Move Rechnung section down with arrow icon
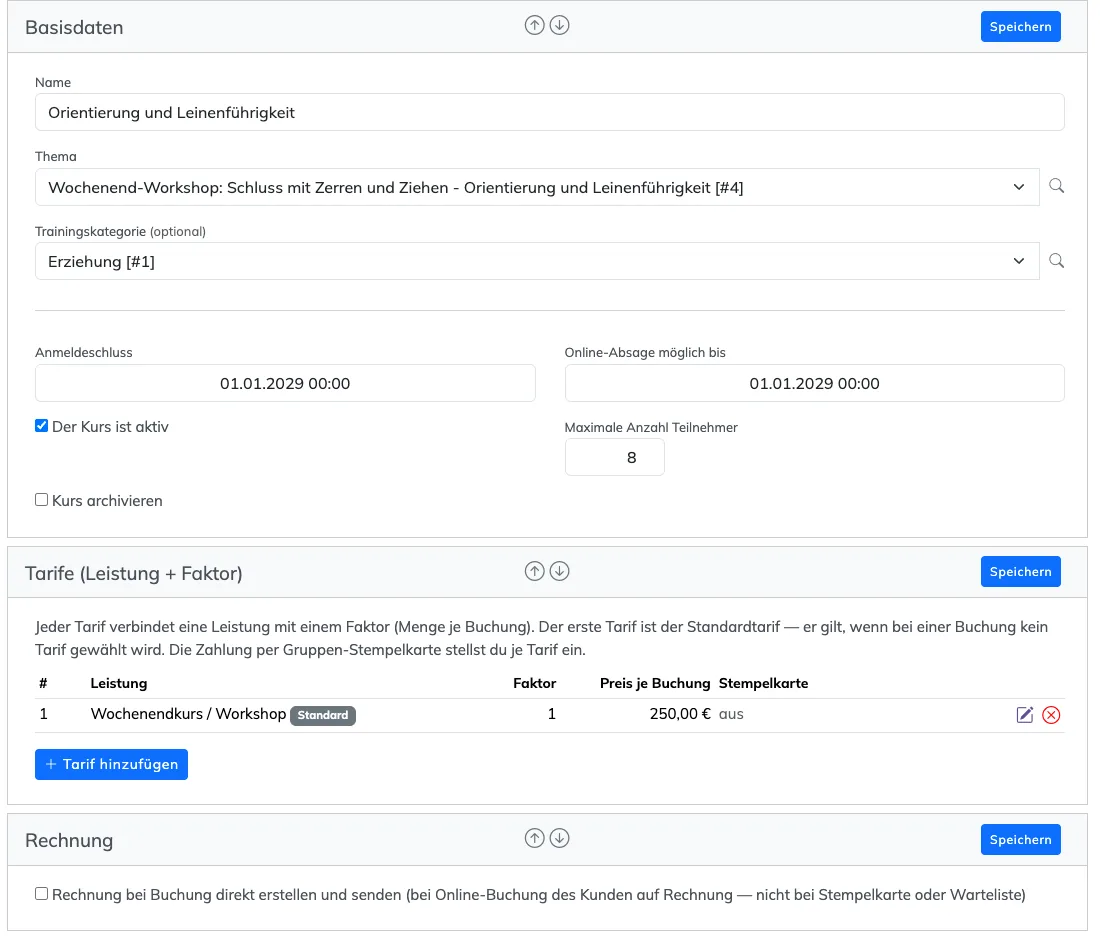This screenshot has height=937, width=1100. [x=559, y=838]
